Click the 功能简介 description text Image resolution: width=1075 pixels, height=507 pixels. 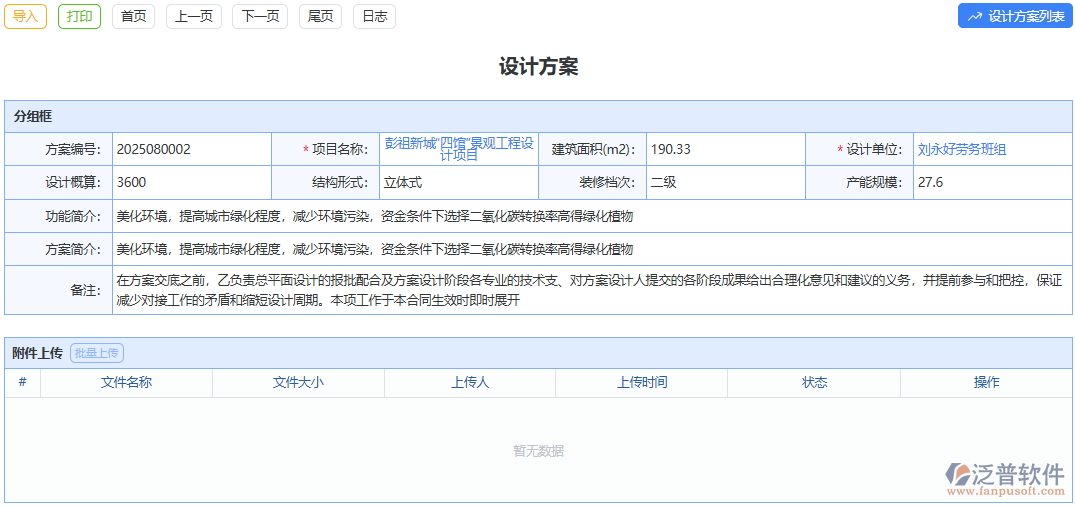coord(374,217)
